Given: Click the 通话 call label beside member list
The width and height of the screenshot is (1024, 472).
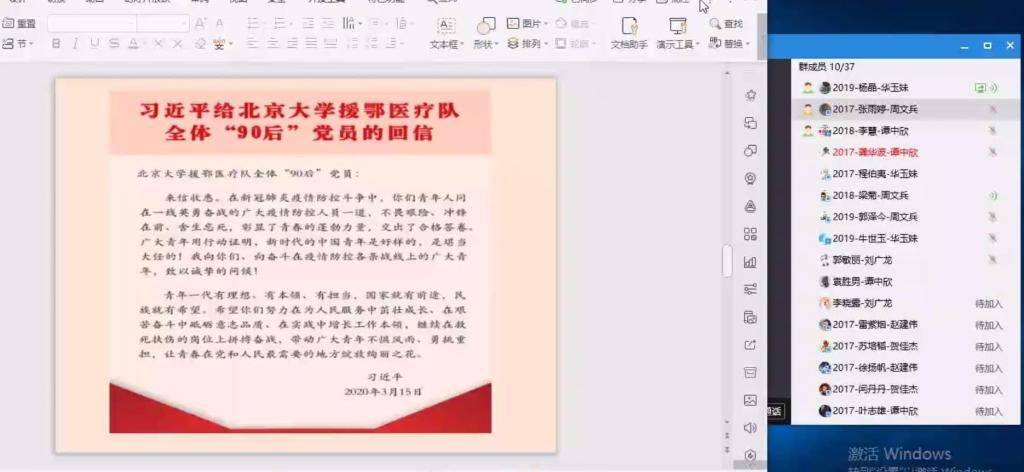Looking at the screenshot, I should click(775, 411).
